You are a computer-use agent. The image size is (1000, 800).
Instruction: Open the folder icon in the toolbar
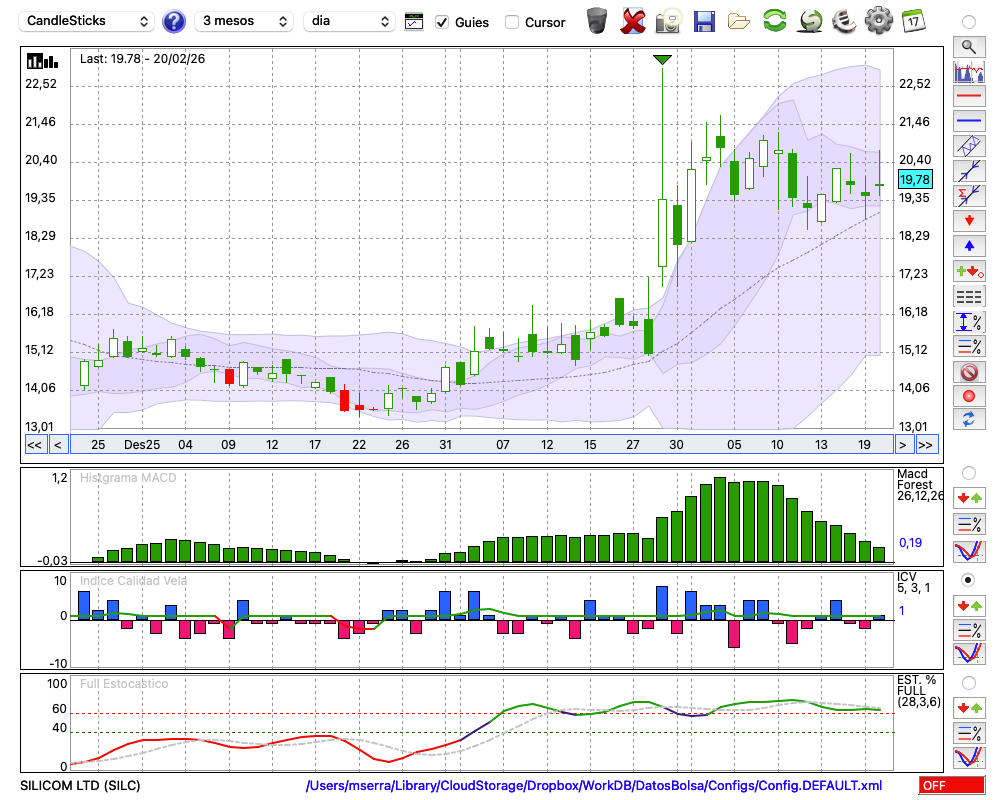pyautogui.click(x=739, y=20)
